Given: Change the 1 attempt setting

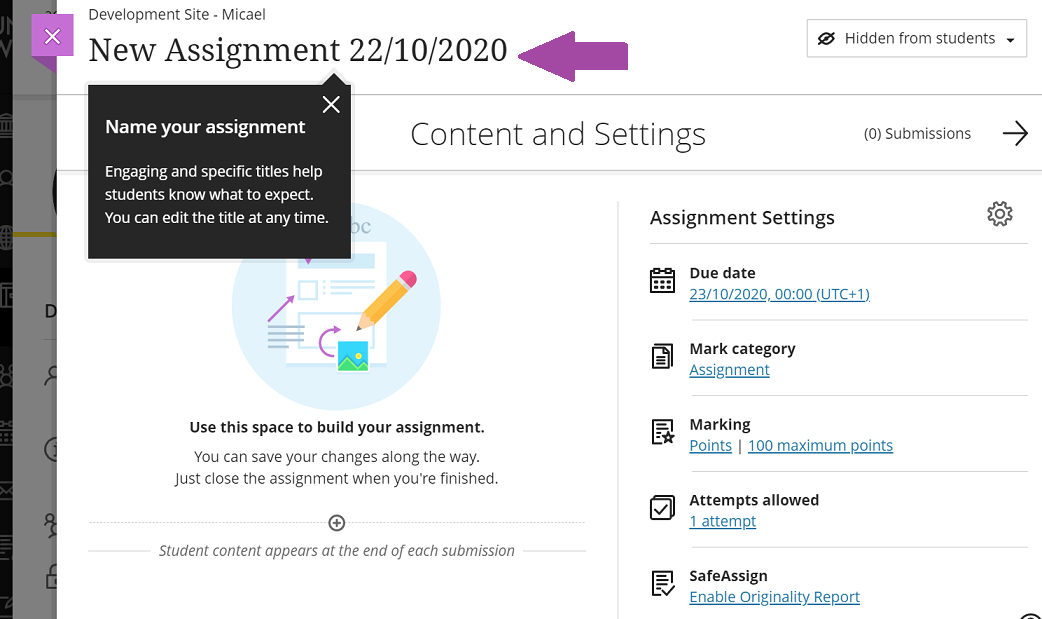Looking at the screenshot, I should tap(722, 521).
